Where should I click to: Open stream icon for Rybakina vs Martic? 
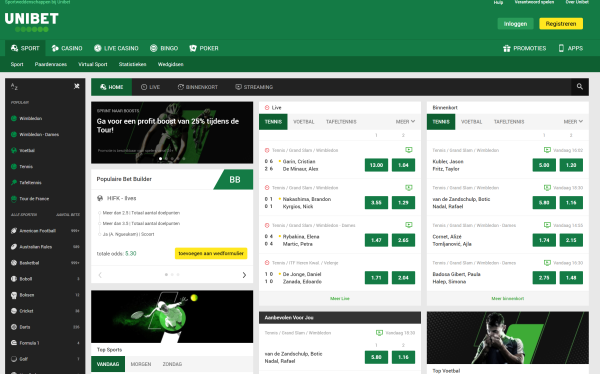point(409,225)
